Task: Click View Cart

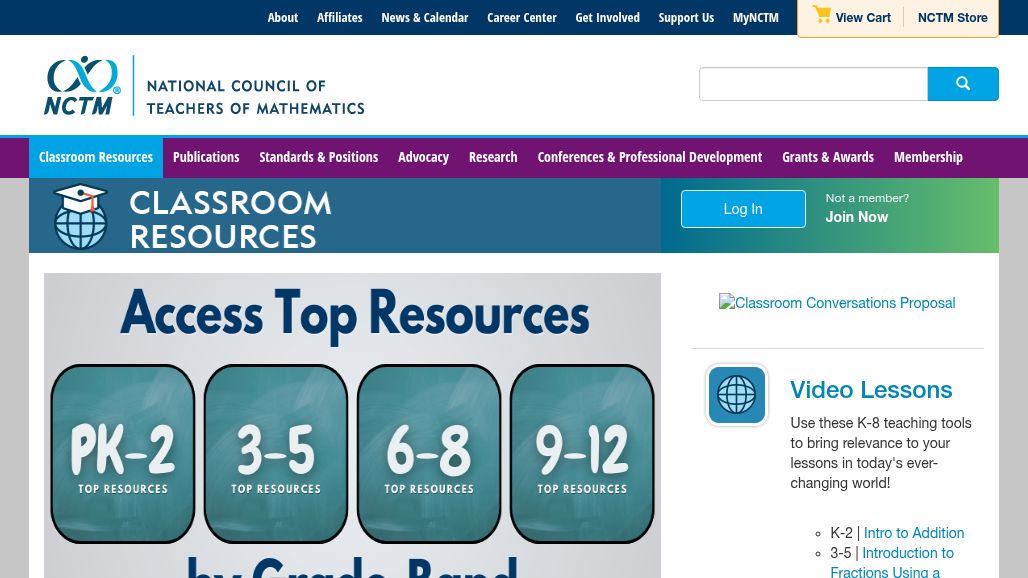Action: point(863,18)
